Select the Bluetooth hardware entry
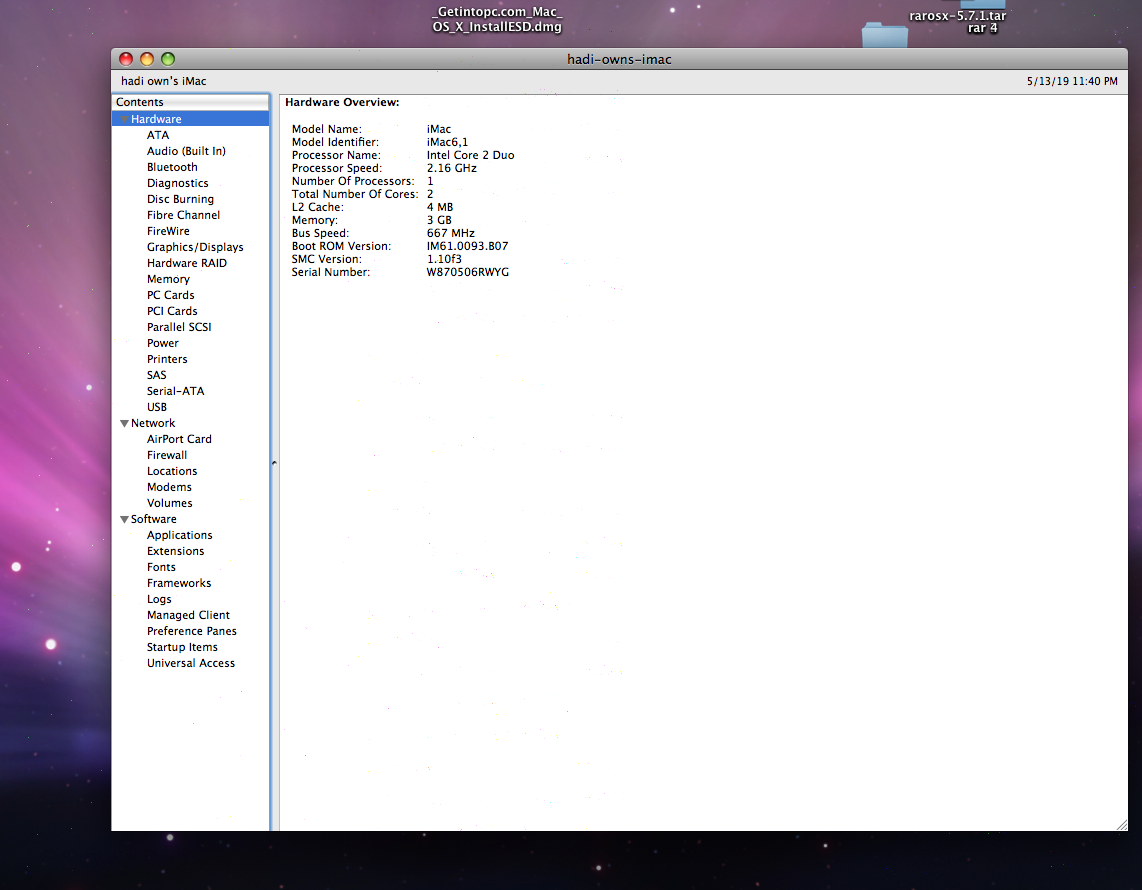 (x=172, y=167)
